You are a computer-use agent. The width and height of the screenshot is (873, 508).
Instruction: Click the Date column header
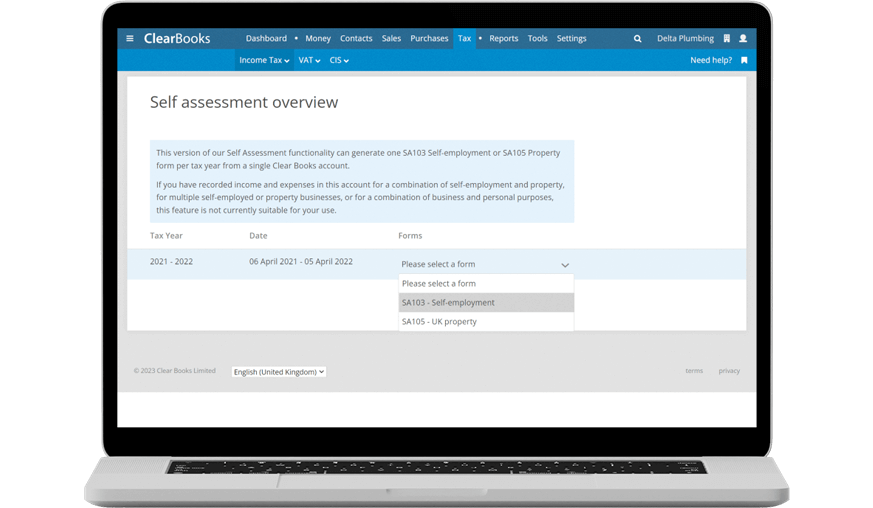coord(258,236)
